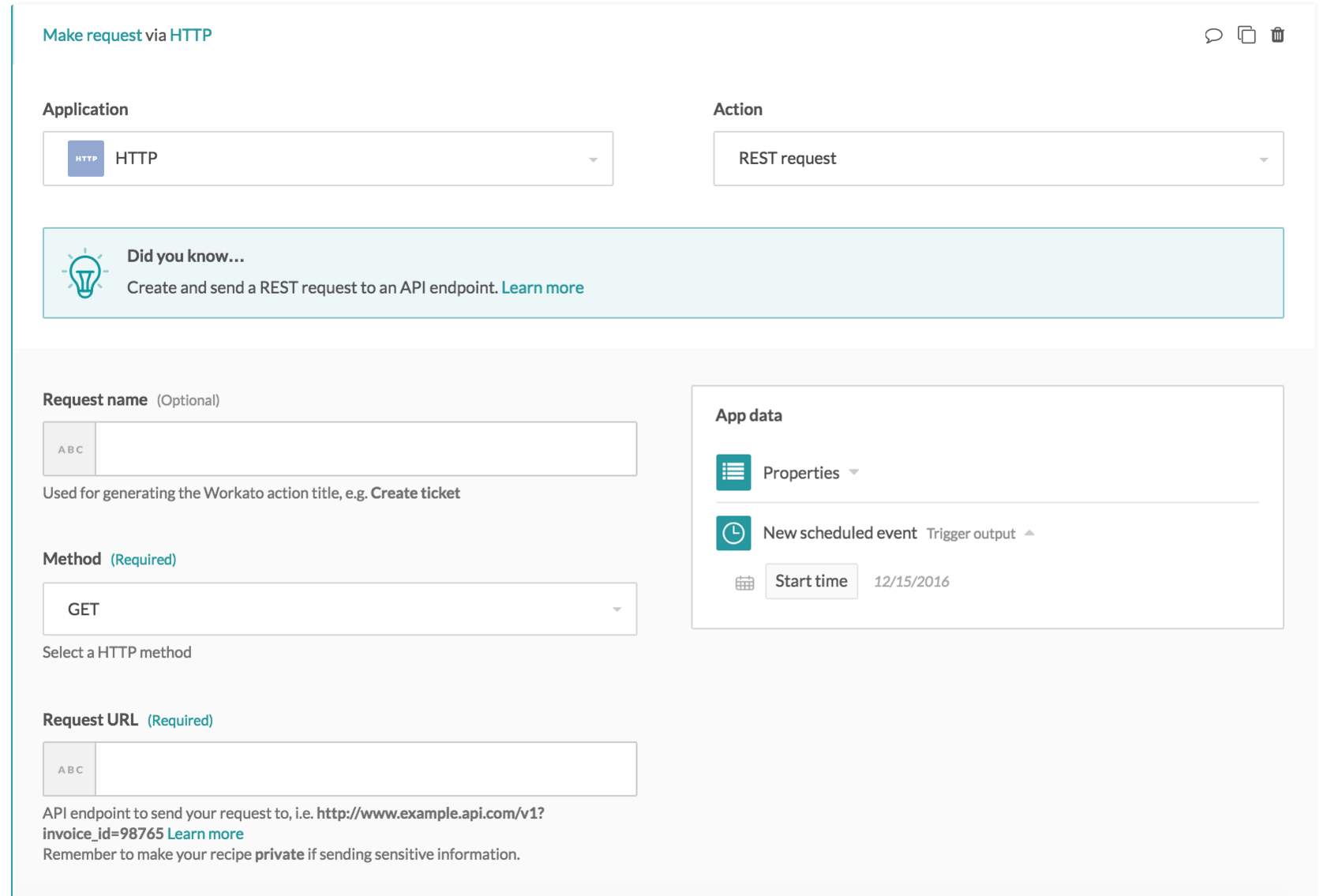Open the REST request Action dropdown
This screenshot has height=896, width=1327.
pos(1265,158)
